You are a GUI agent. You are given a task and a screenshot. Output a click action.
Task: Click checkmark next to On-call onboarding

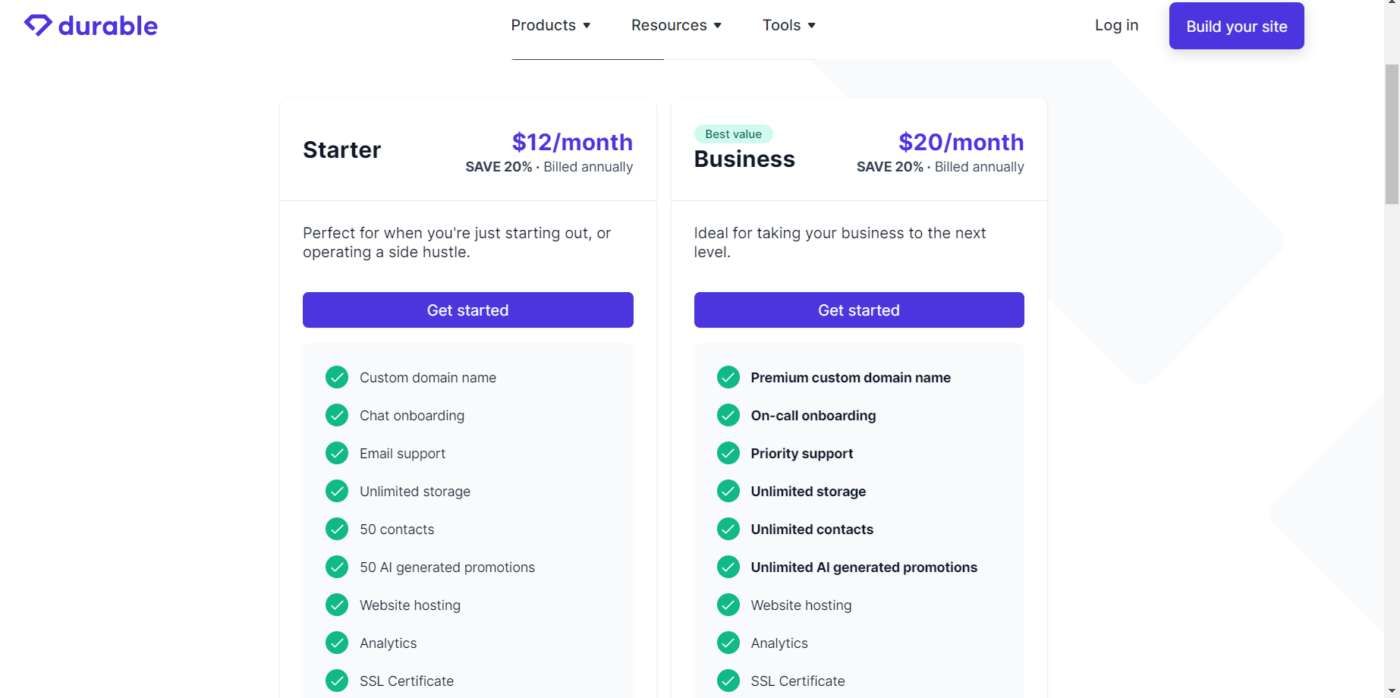coord(728,415)
